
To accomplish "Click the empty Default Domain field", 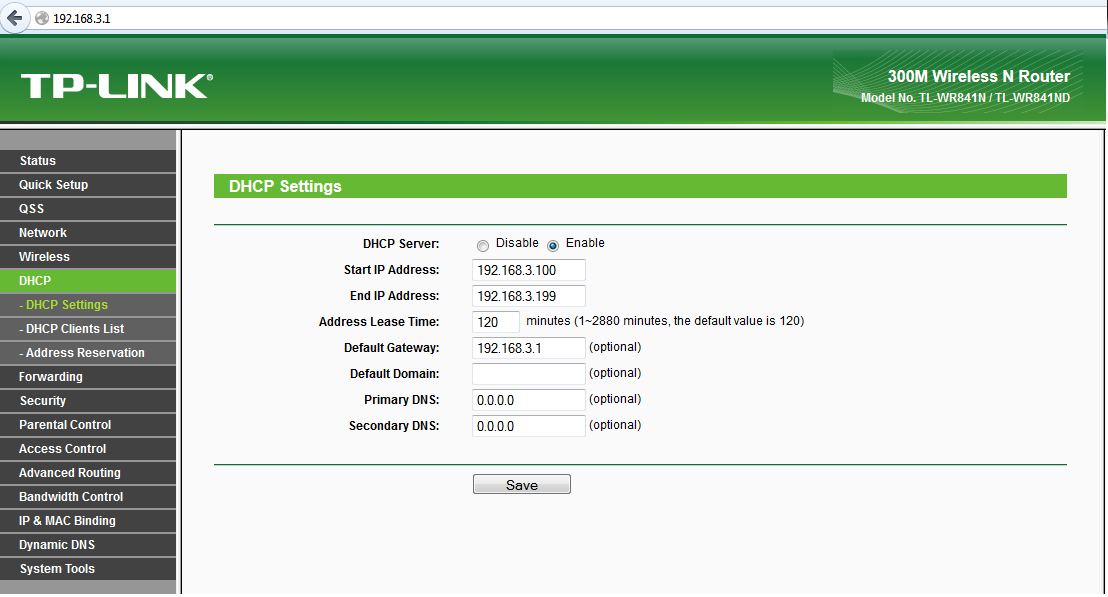I will click(529, 374).
